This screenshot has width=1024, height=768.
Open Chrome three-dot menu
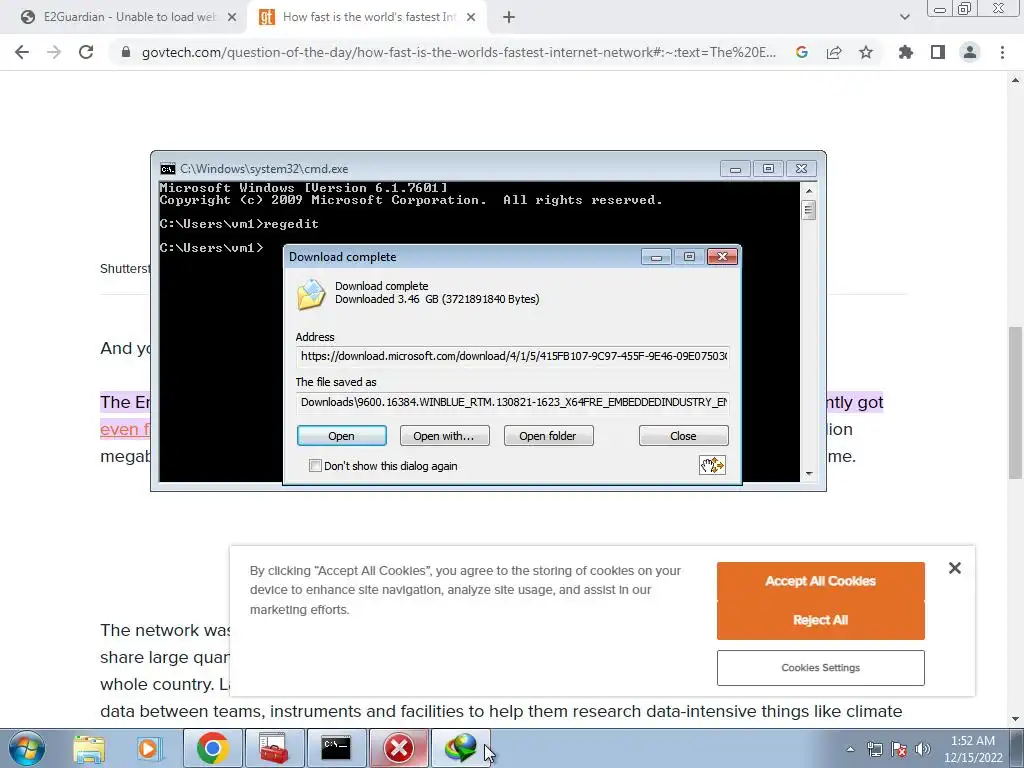coord(1002,52)
